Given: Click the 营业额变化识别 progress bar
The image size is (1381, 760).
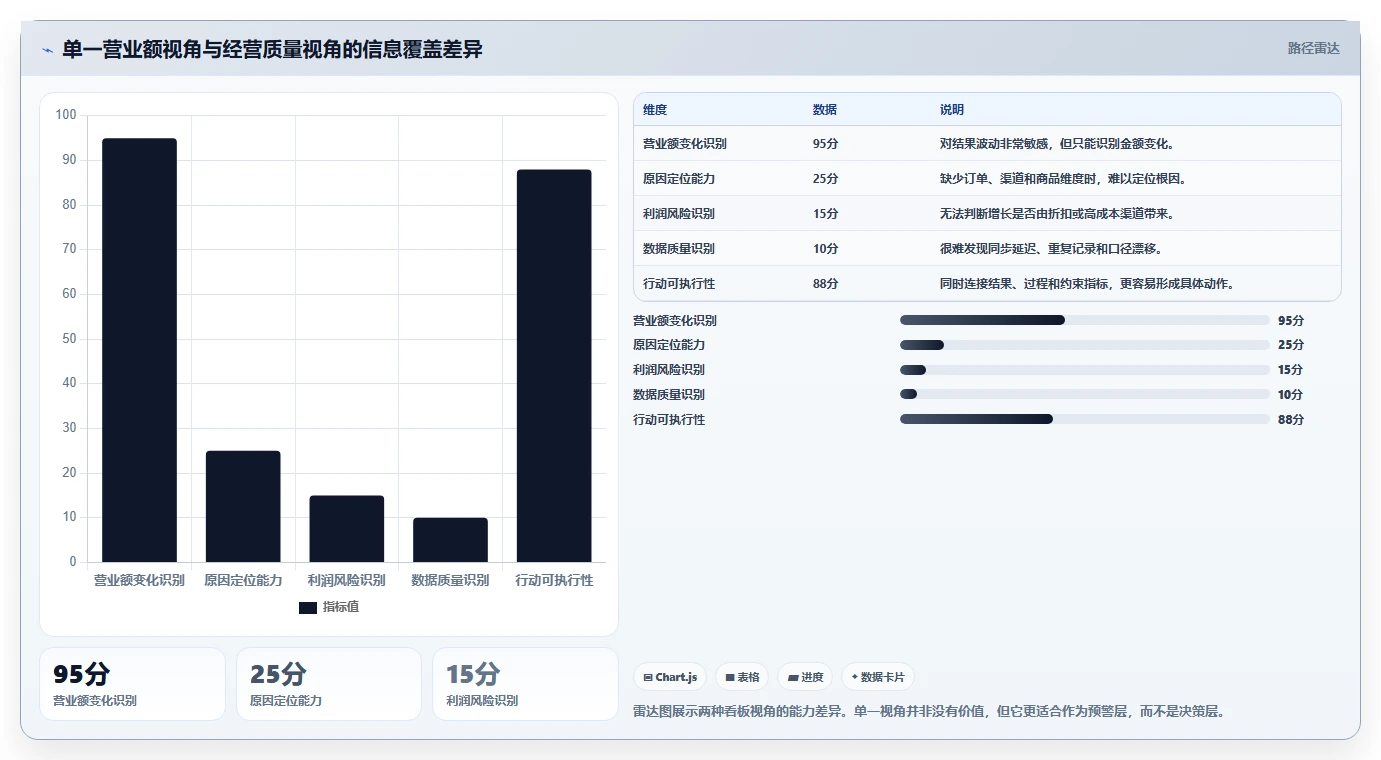Looking at the screenshot, I should click(1085, 320).
